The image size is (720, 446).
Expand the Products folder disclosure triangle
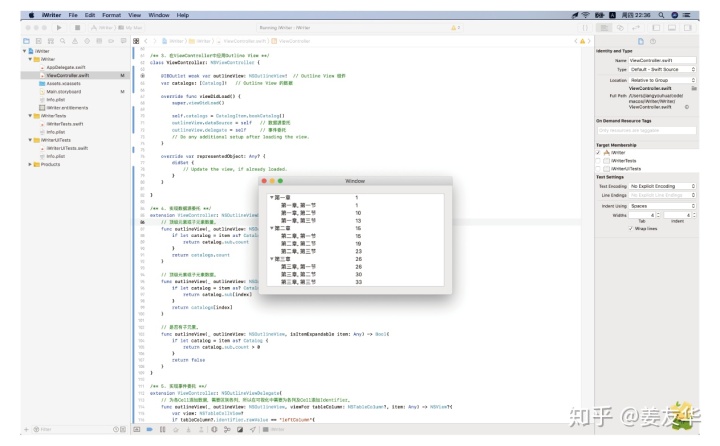pyautogui.click(x=30, y=164)
